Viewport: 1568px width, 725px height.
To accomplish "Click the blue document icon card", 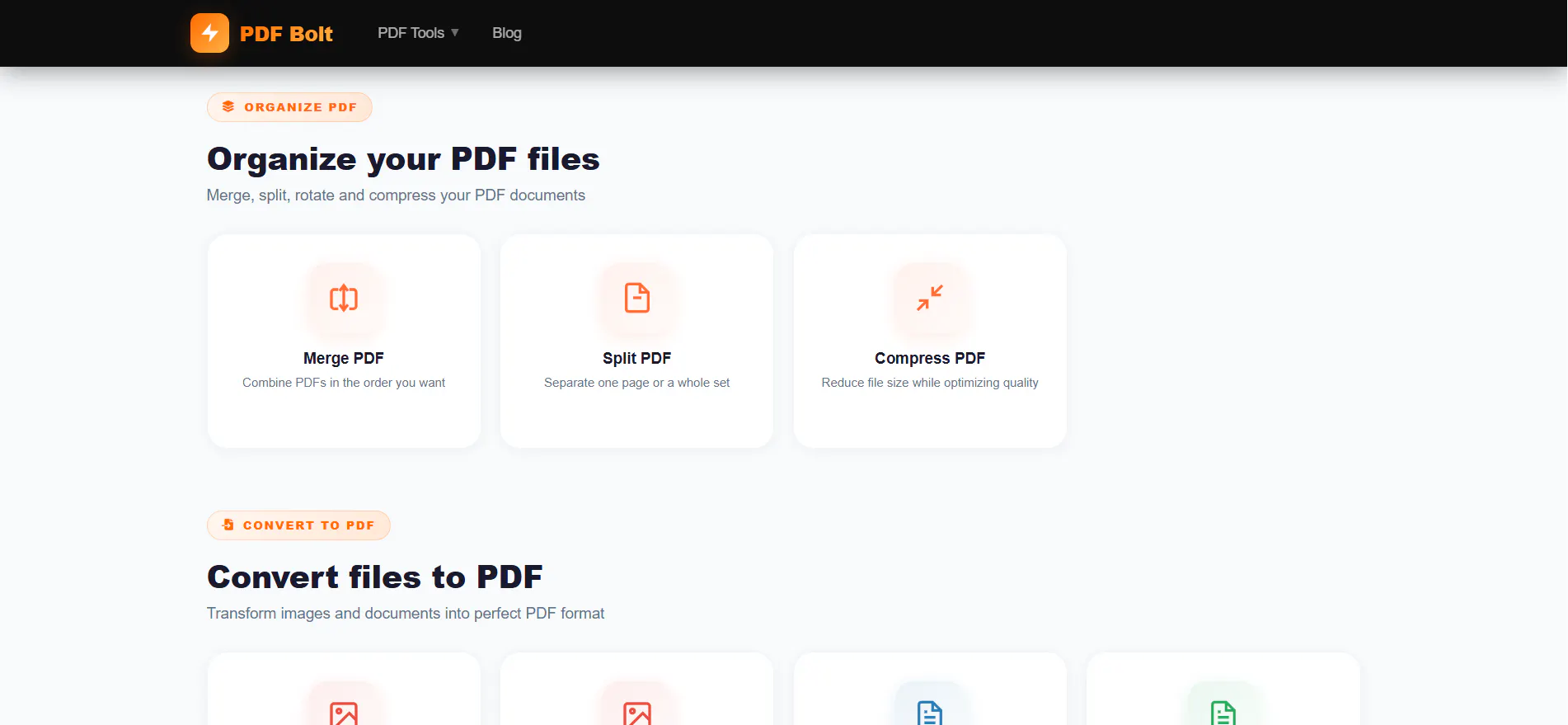I will click(930, 690).
